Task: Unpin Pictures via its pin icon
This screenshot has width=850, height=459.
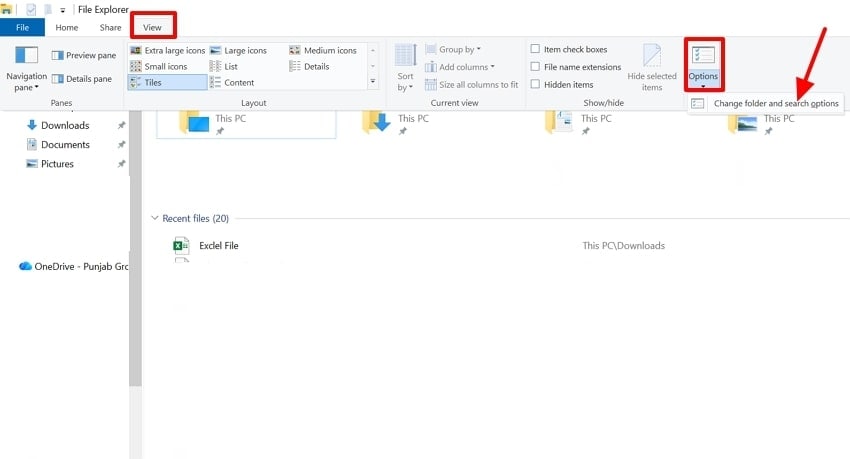Action: 121,164
